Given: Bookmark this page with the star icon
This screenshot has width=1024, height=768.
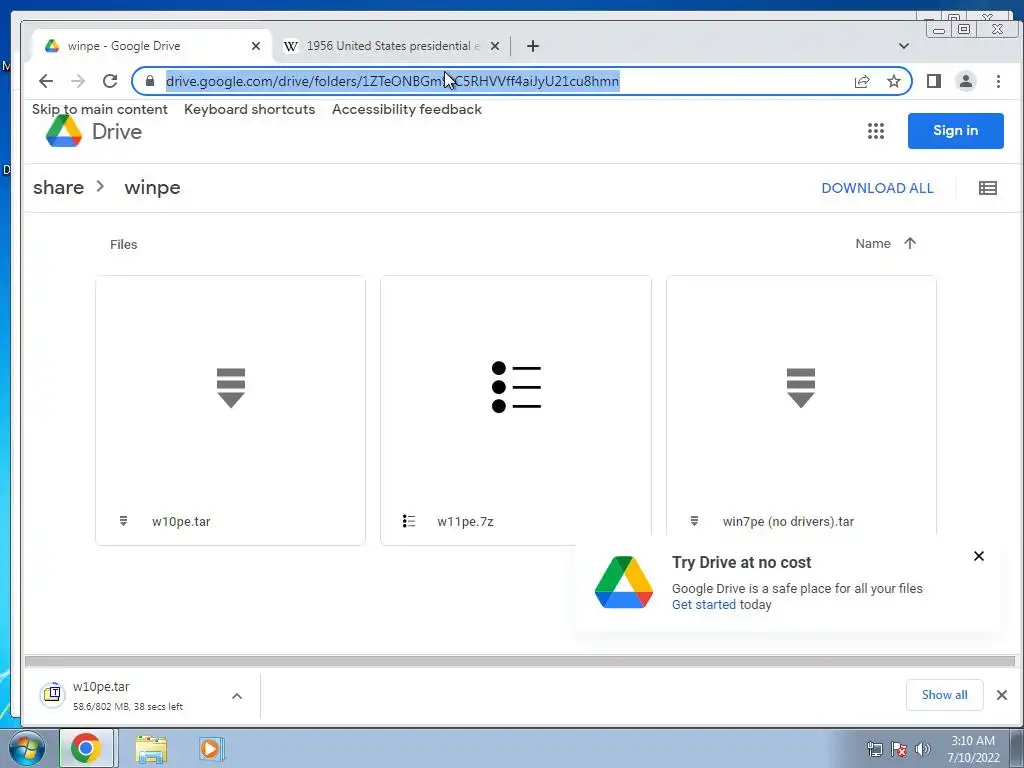Looking at the screenshot, I should point(894,81).
